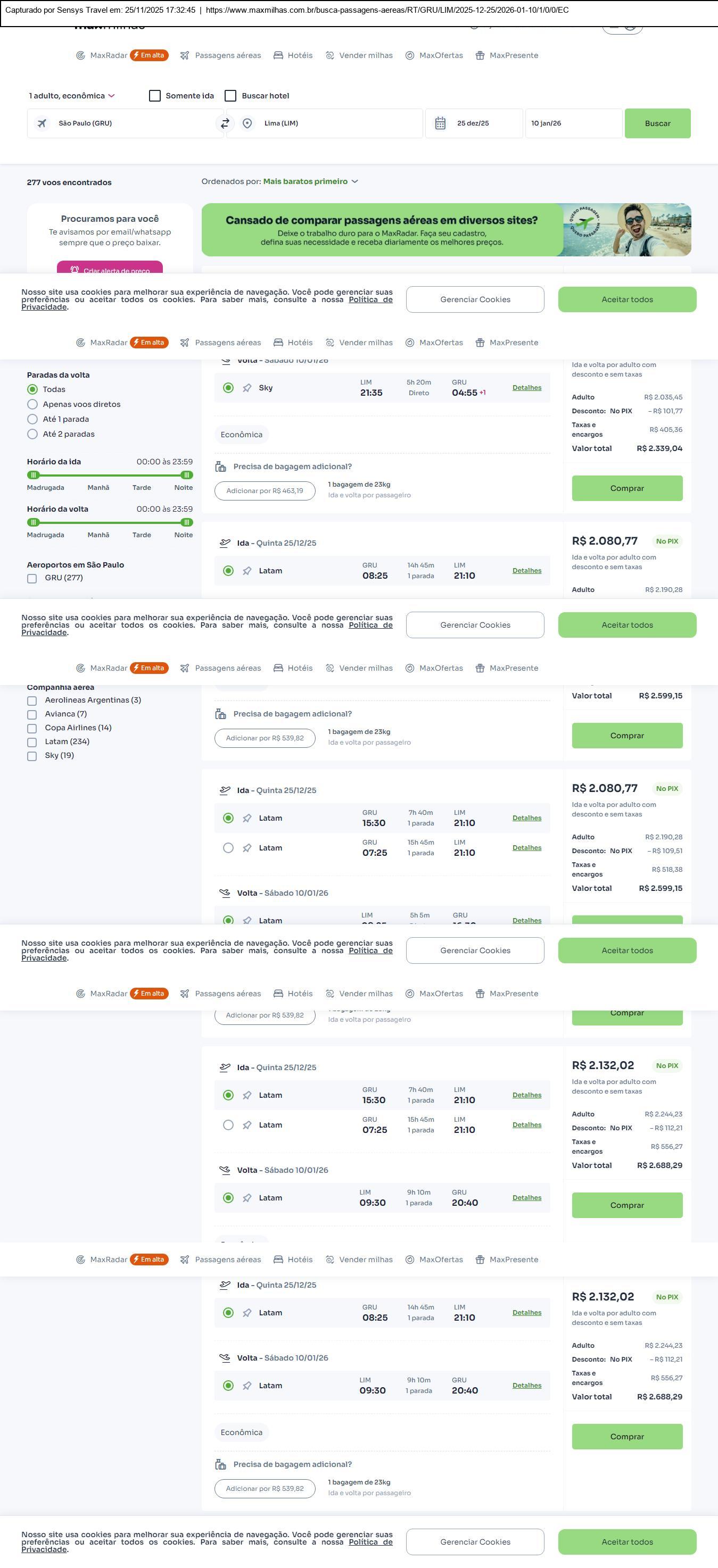Open the MaxOfertas menu item

[x=434, y=55]
